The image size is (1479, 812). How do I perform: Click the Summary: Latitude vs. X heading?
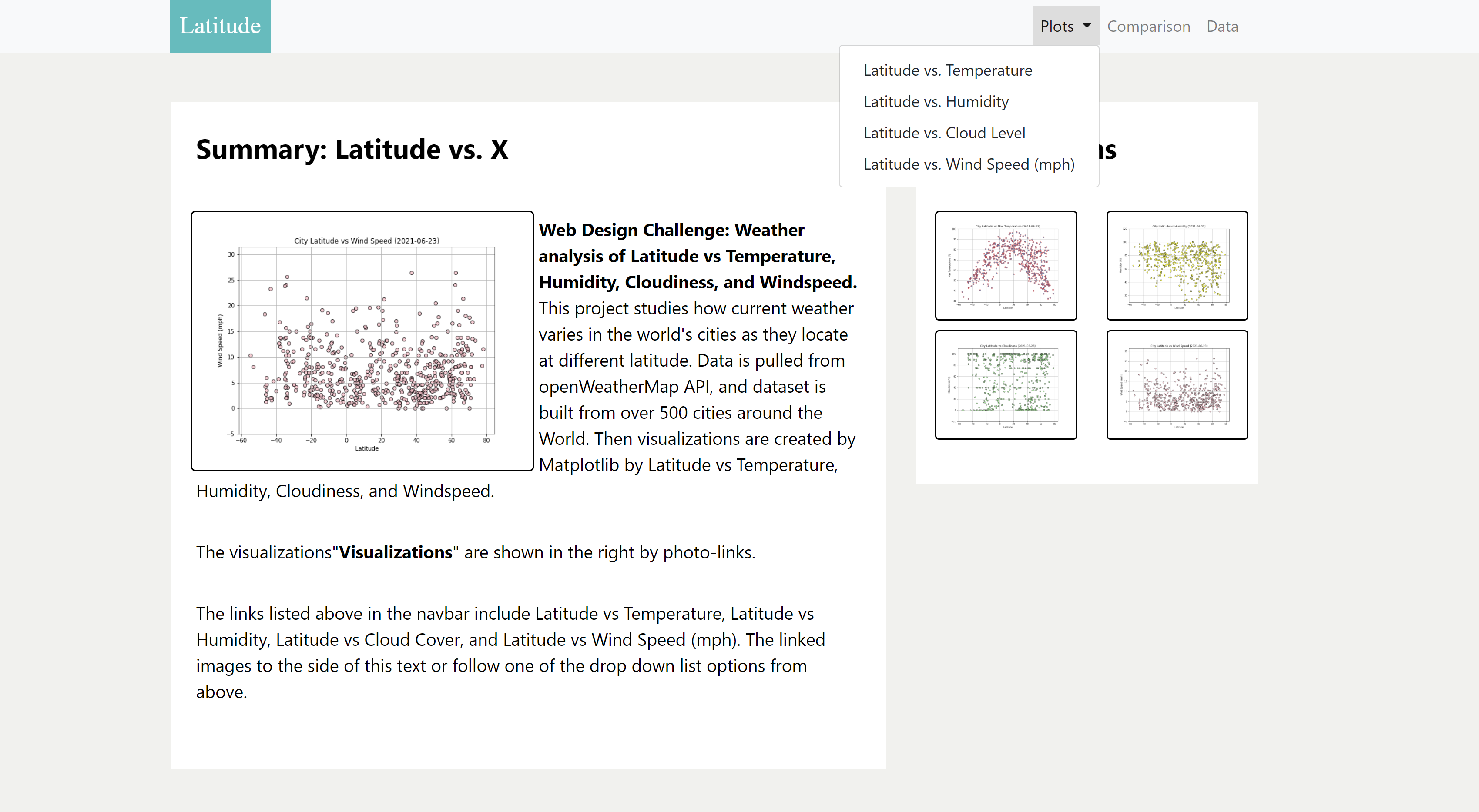click(x=352, y=150)
